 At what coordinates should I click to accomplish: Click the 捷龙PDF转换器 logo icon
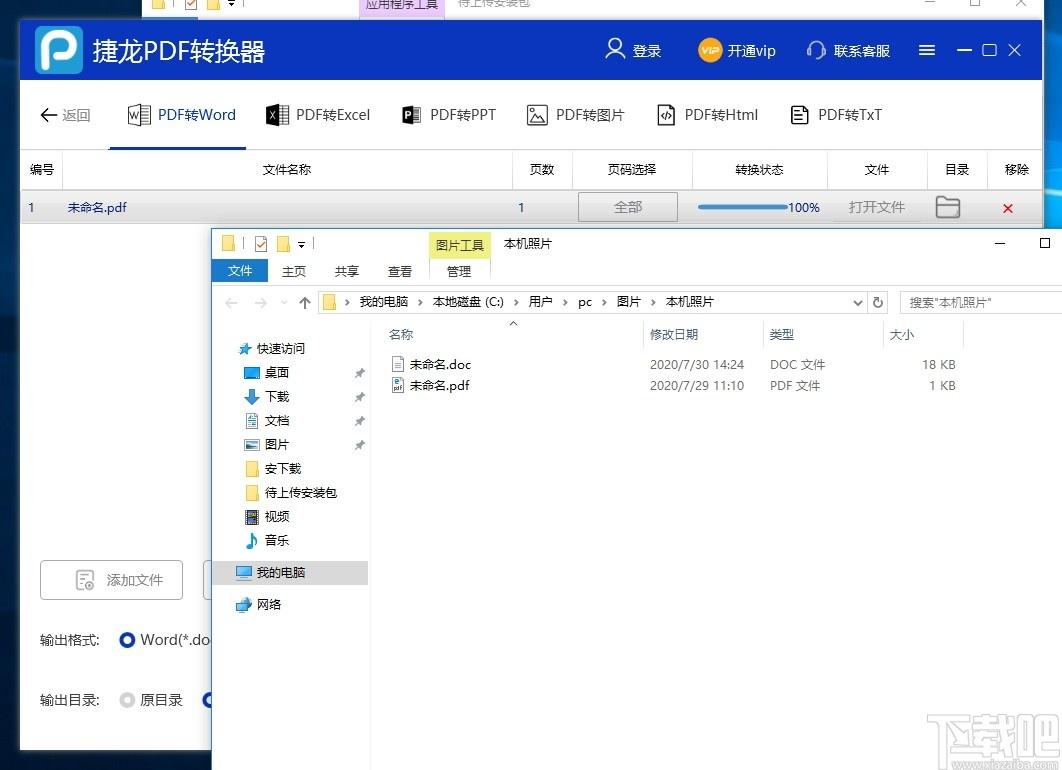click(59, 50)
